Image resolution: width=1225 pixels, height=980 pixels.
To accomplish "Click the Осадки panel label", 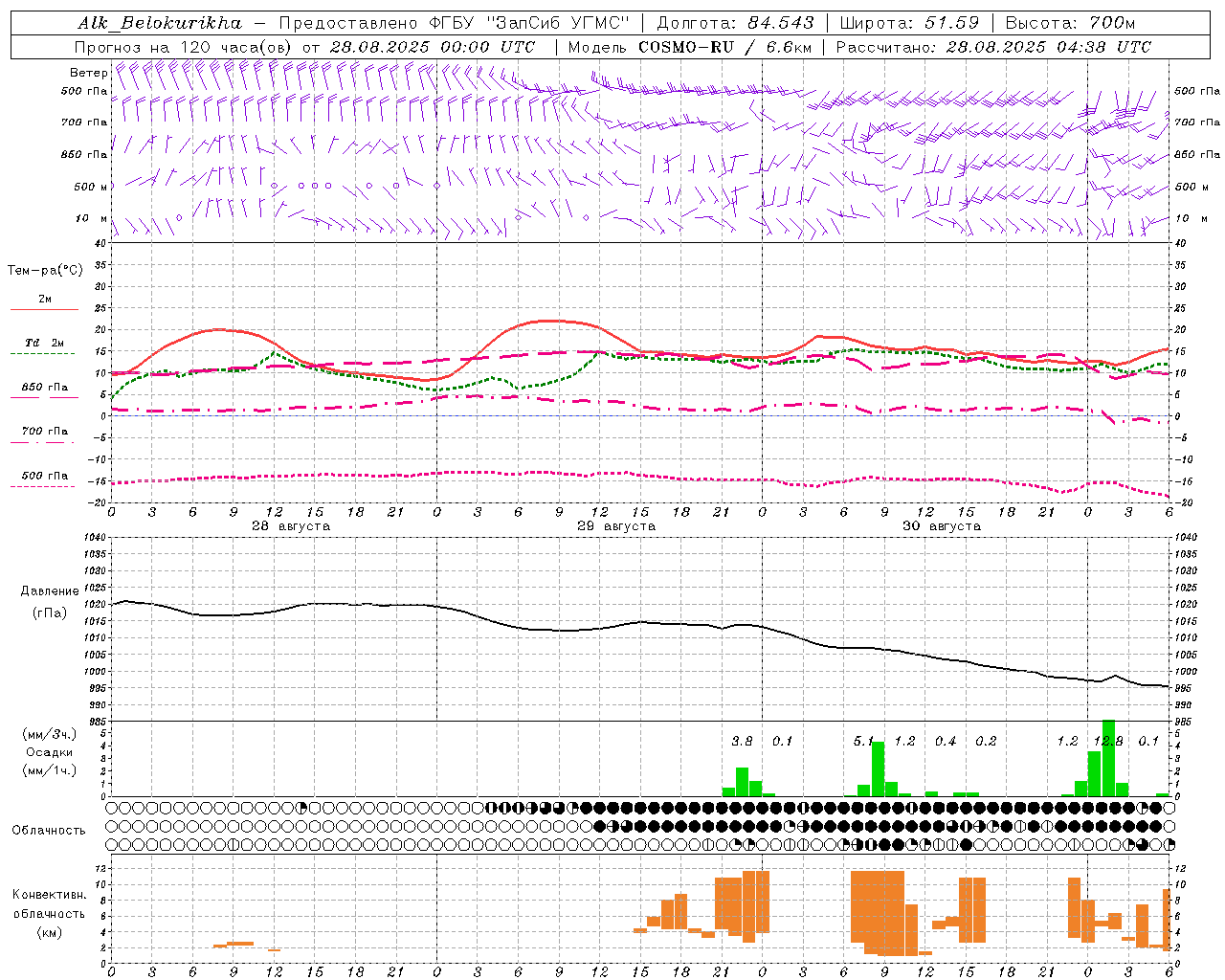I will [x=49, y=752].
